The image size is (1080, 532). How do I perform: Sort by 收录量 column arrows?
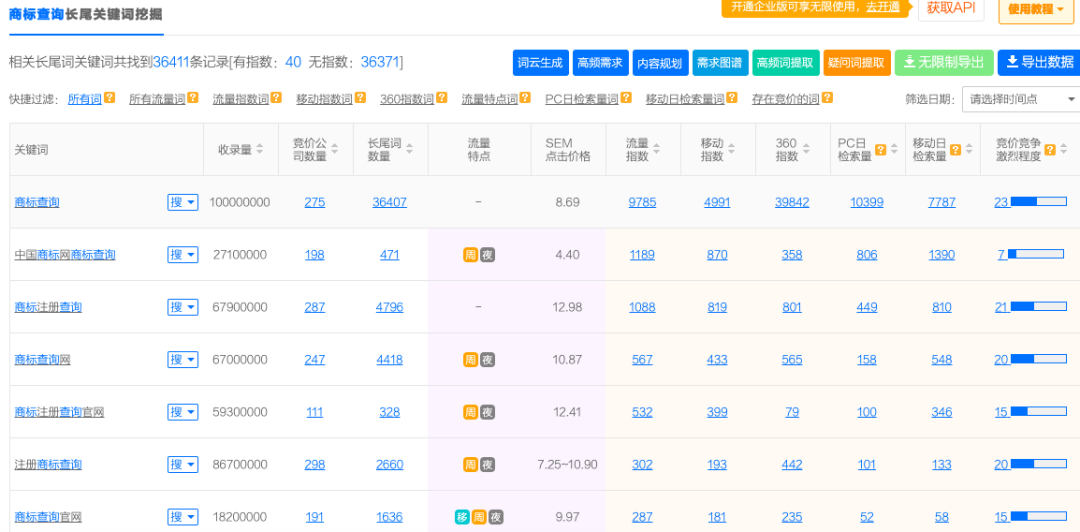pos(260,150)
